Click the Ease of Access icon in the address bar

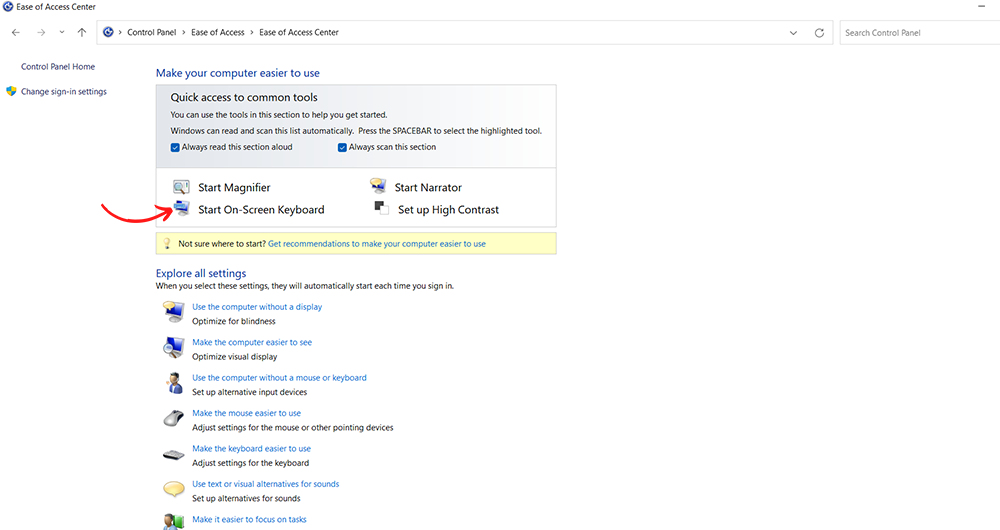(x=108, y=32)
